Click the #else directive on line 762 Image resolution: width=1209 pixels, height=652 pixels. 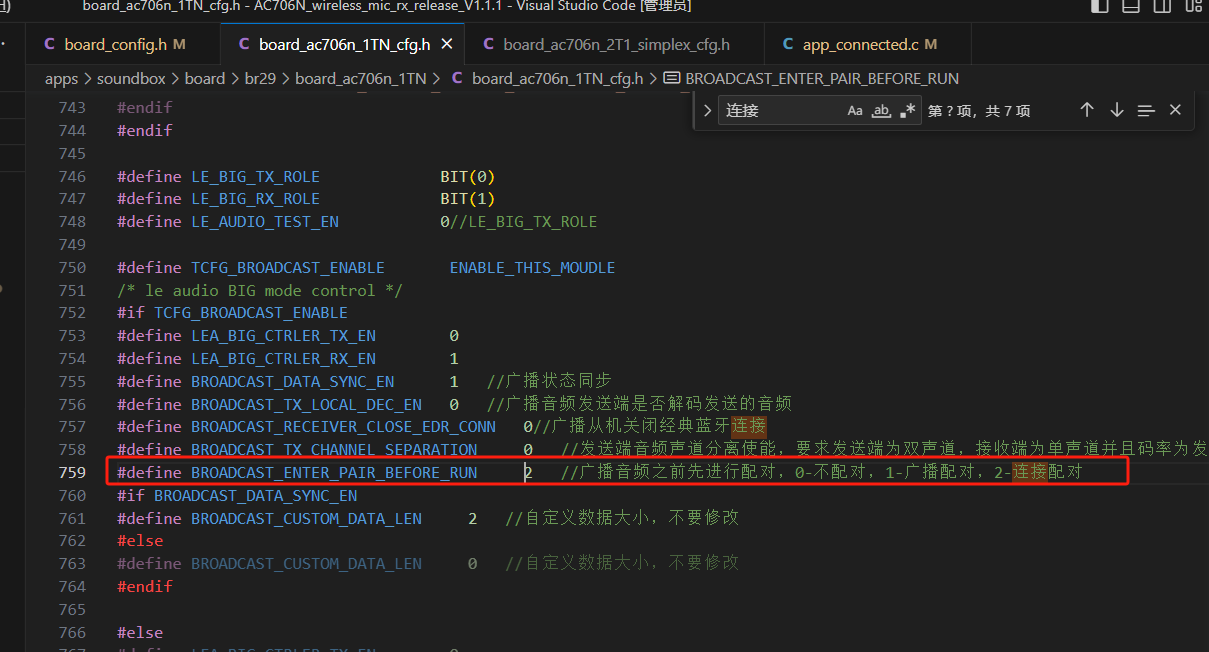[x=140, y=540]
